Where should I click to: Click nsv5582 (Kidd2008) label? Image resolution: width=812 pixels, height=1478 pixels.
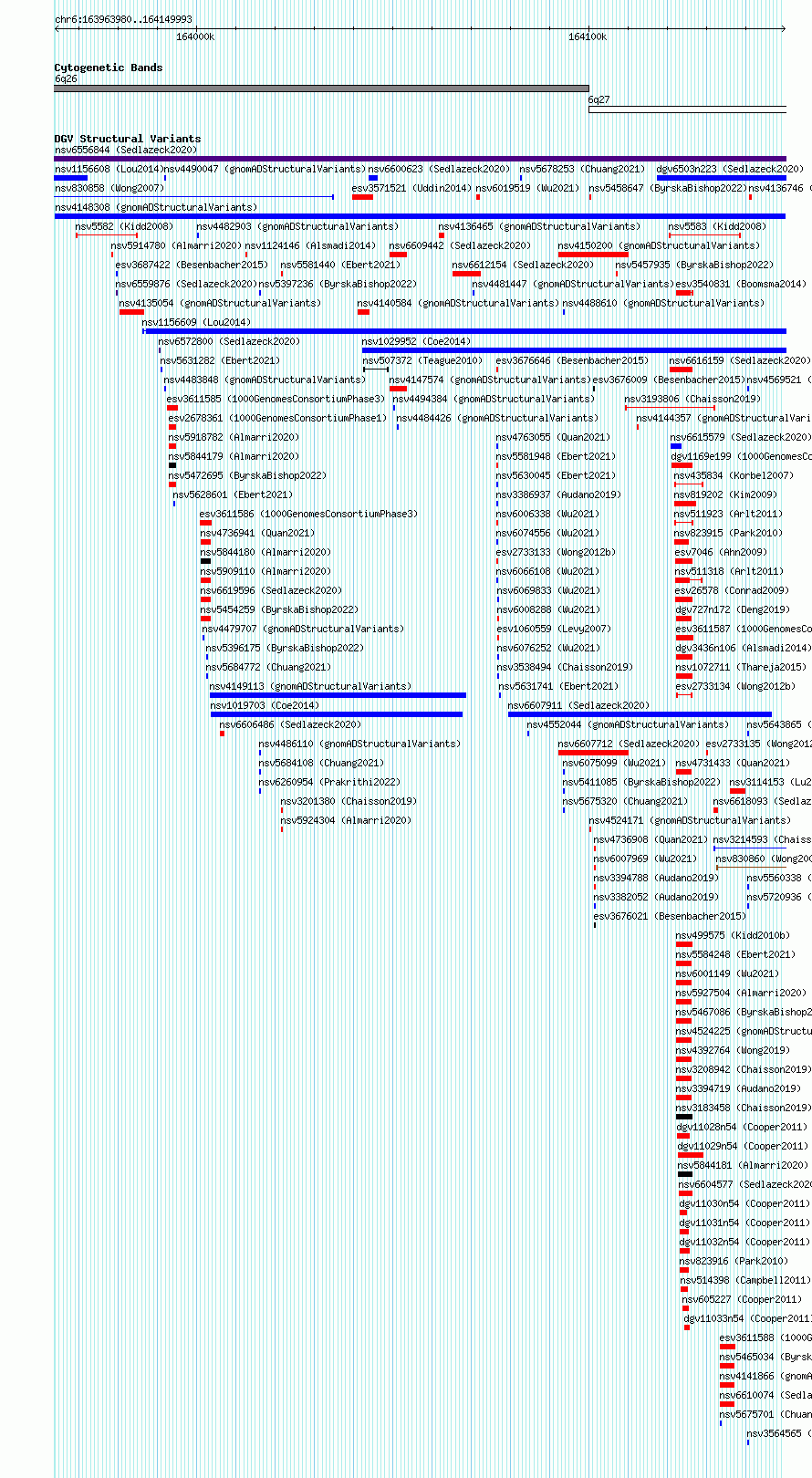click(124, 226)
